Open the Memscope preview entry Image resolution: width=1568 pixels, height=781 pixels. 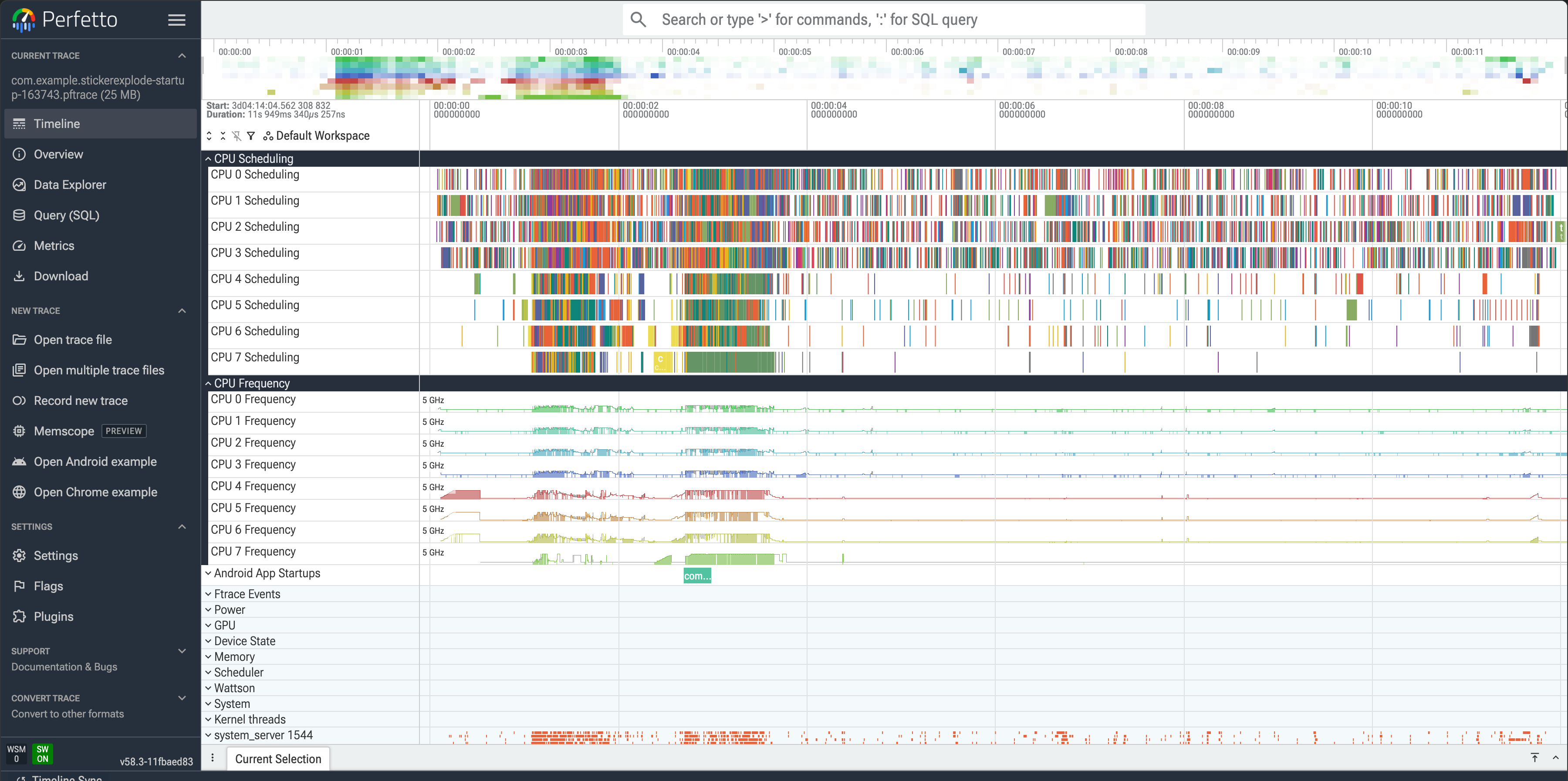(x=101, y=431)
